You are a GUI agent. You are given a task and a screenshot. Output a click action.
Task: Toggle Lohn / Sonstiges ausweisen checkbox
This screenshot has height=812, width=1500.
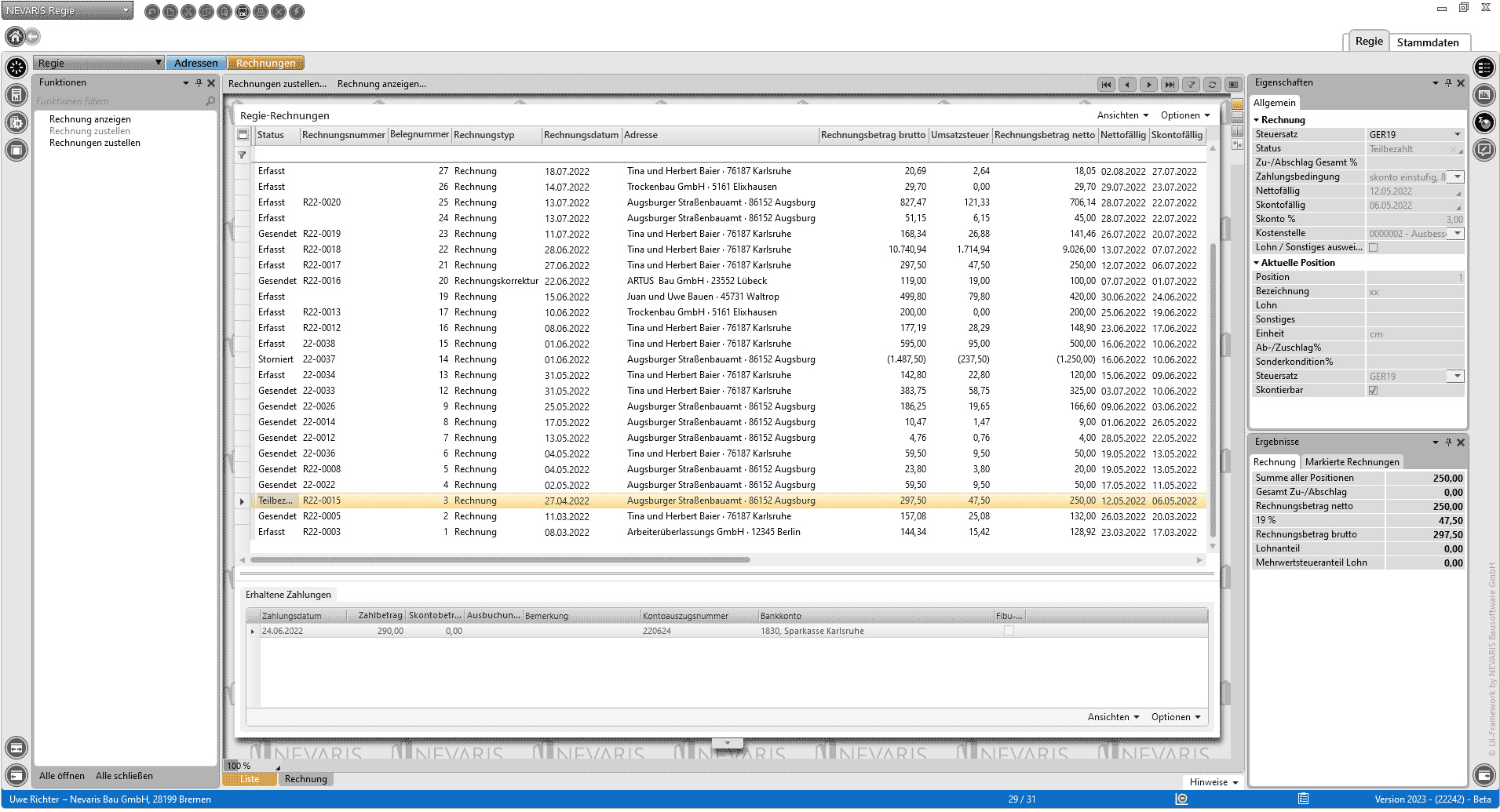click(x=1374, y=248)
